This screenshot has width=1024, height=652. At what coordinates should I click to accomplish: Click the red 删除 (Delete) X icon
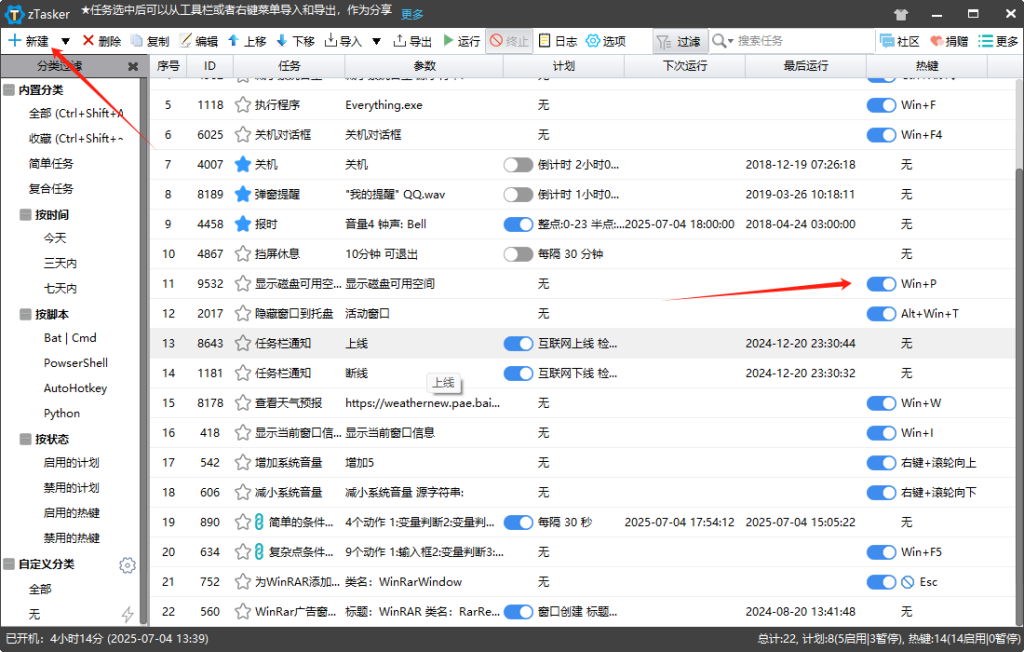[89, 41]
